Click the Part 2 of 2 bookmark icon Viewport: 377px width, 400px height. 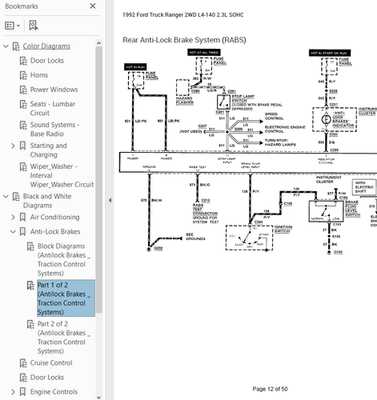[30, 324]
